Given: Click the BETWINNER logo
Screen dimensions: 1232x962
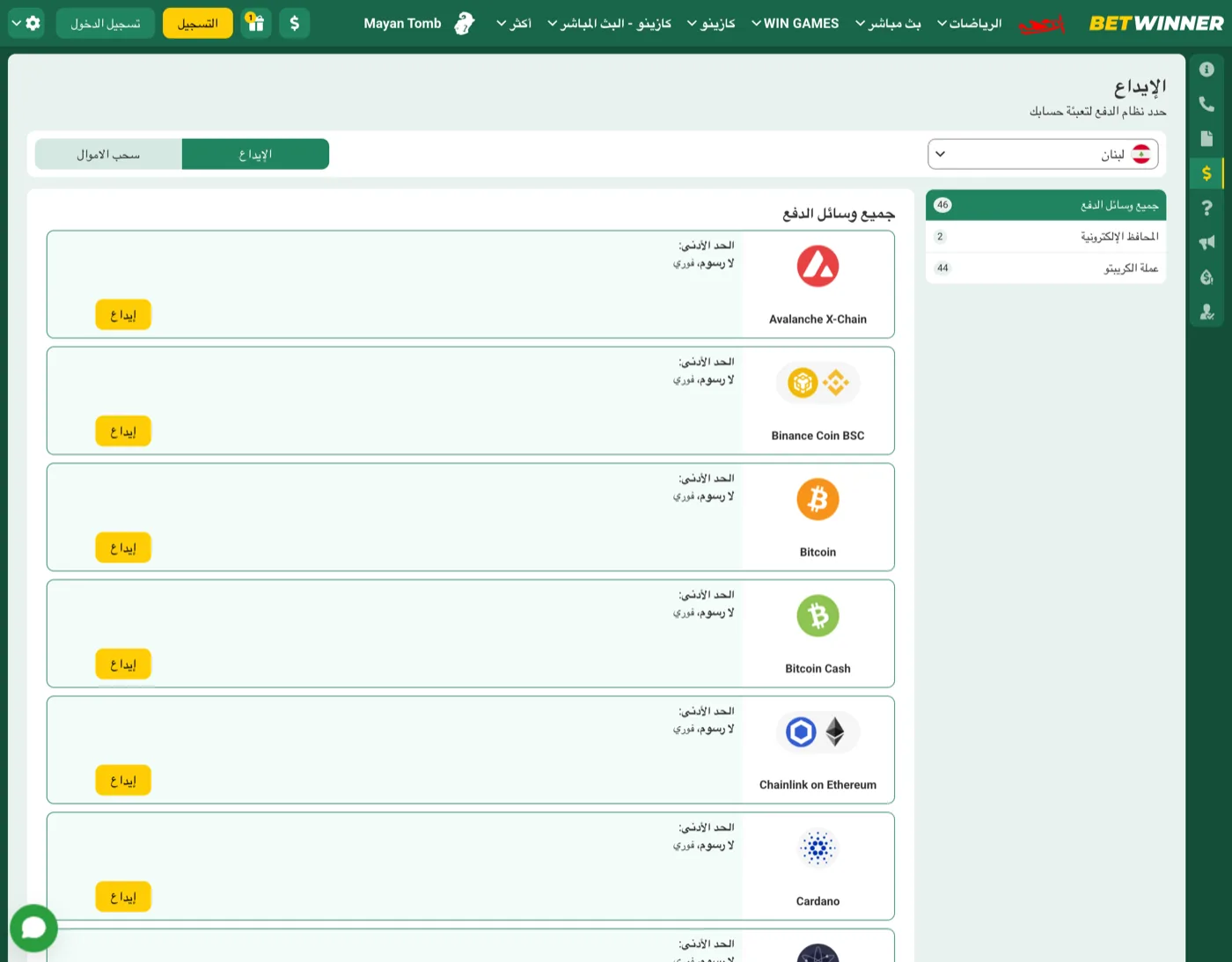Looking at the screenshot, I should point(1156,23).
